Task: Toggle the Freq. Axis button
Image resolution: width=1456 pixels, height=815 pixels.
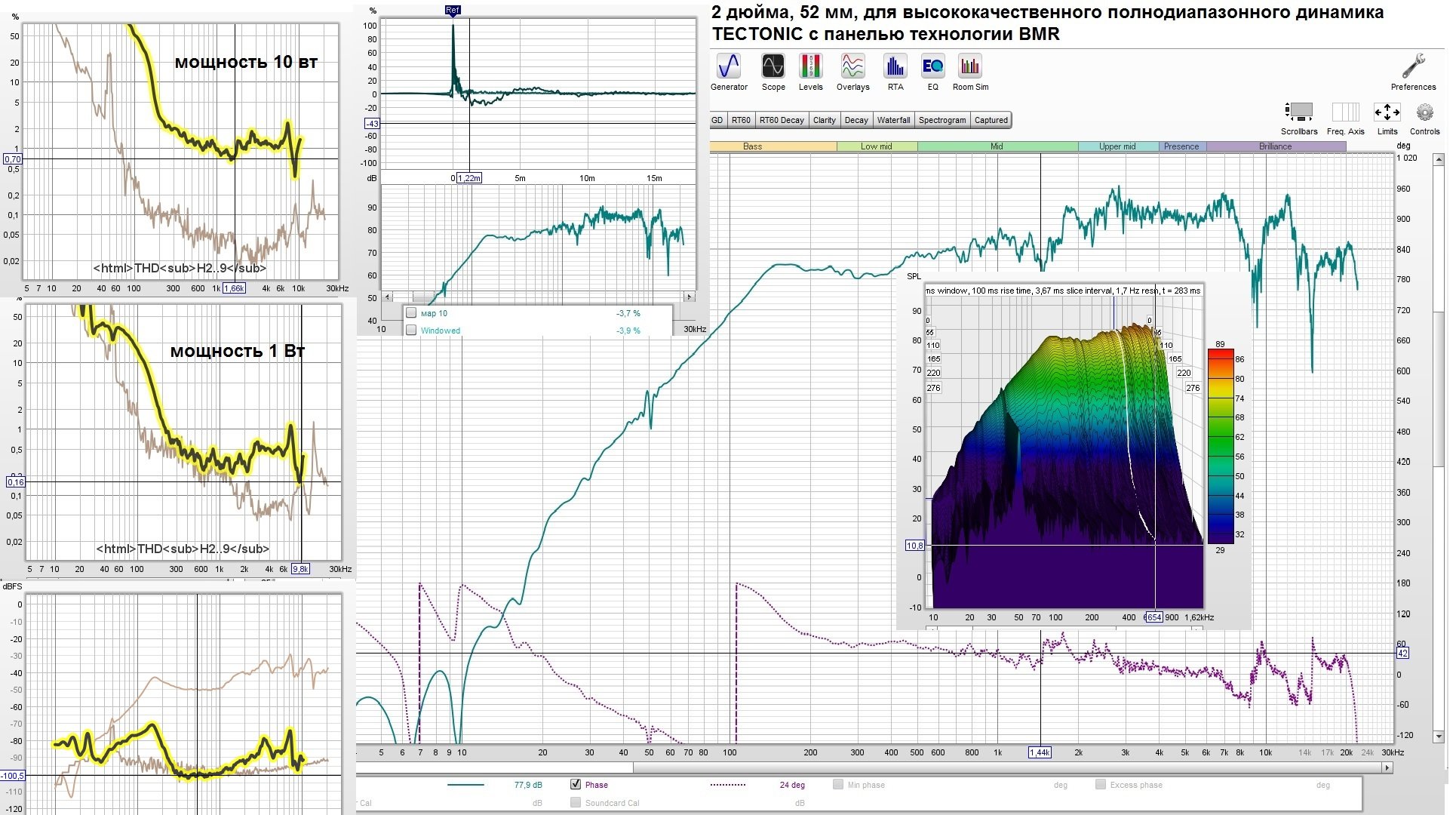Action: click(1345, 113)
